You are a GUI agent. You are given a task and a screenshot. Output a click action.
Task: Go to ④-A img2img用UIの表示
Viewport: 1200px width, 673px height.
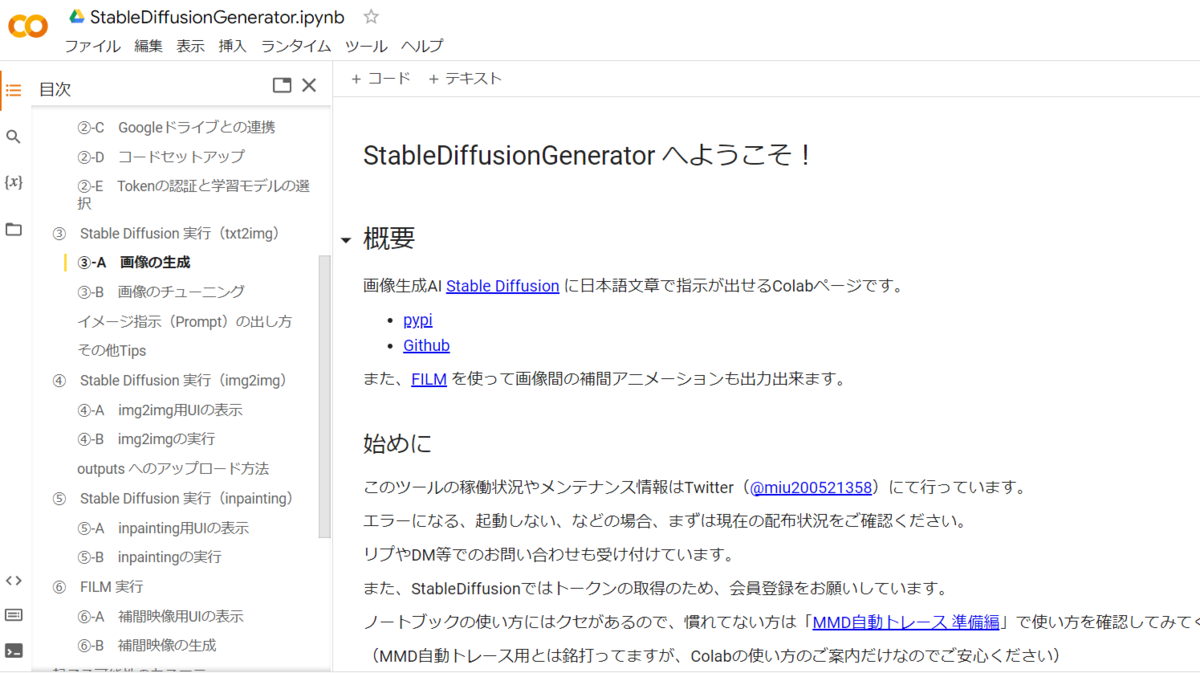[x=160, y=410]
